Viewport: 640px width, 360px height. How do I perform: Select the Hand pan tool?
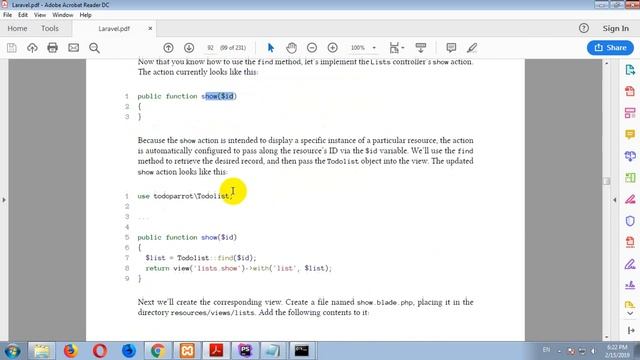click(x=291, y=48)
